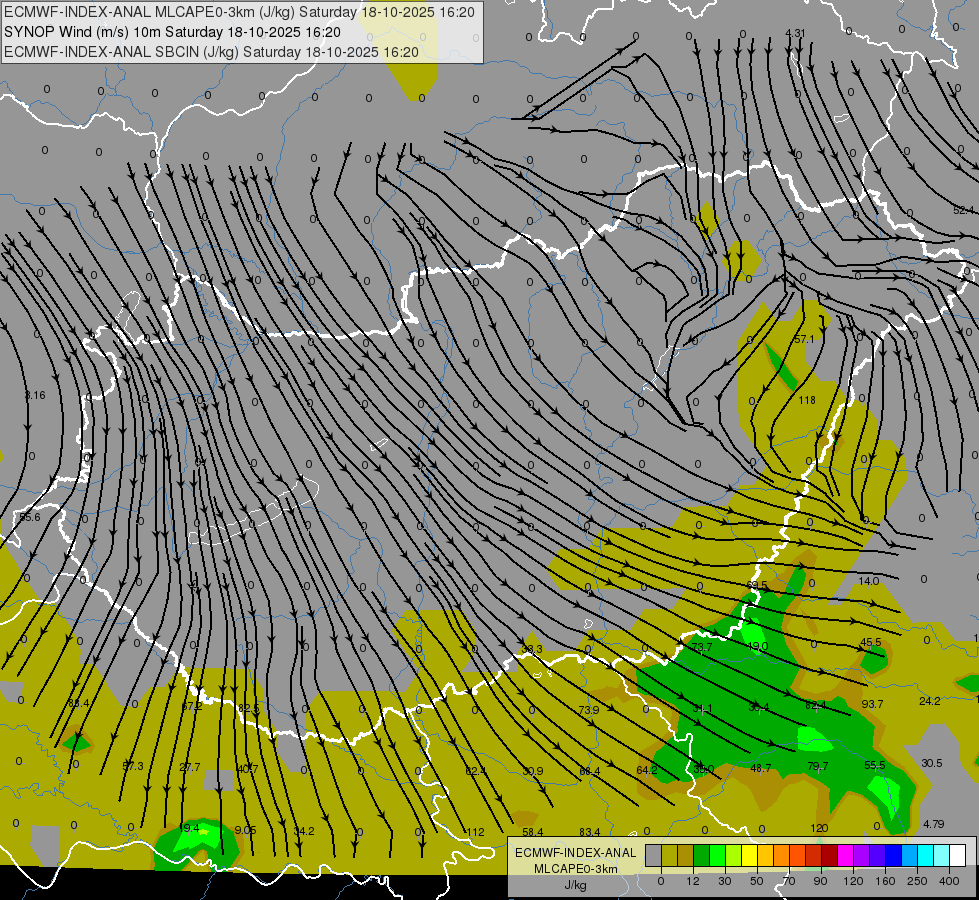Image resolution: width=979 pixels, height=900 pixels.
Task: Click the map value 57.3
Action: tap(133, 766)
